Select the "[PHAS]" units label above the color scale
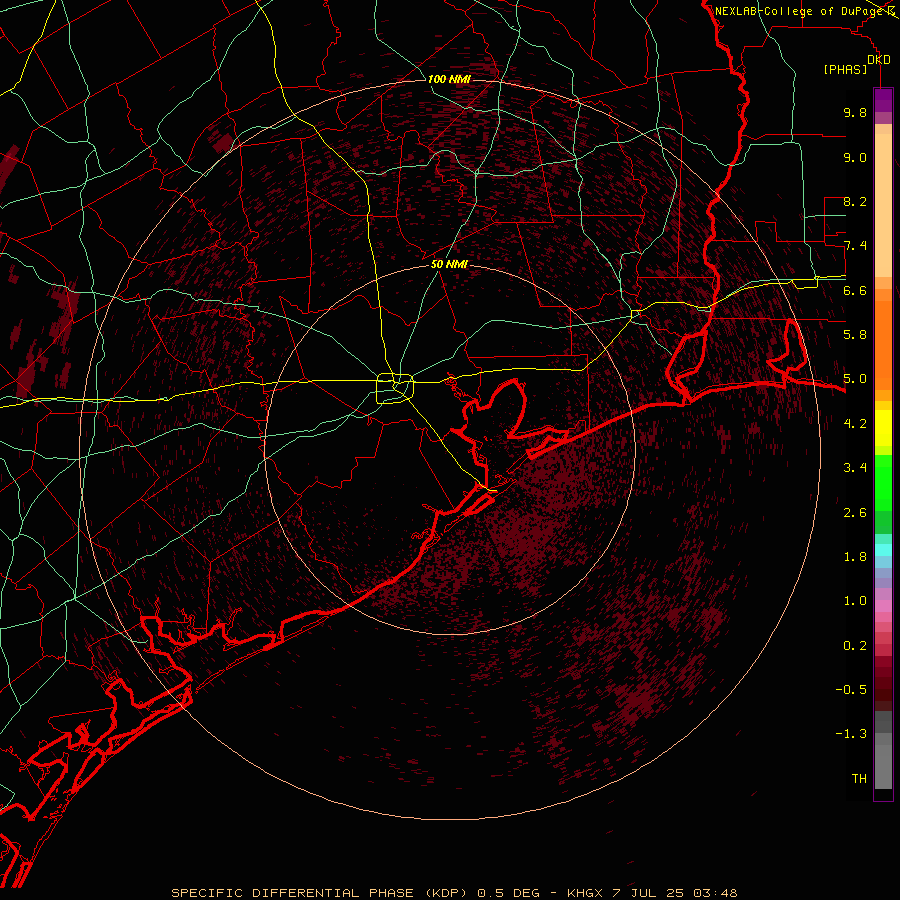The width and height of the screenshot is (900, 900). (x=845, y=70)
